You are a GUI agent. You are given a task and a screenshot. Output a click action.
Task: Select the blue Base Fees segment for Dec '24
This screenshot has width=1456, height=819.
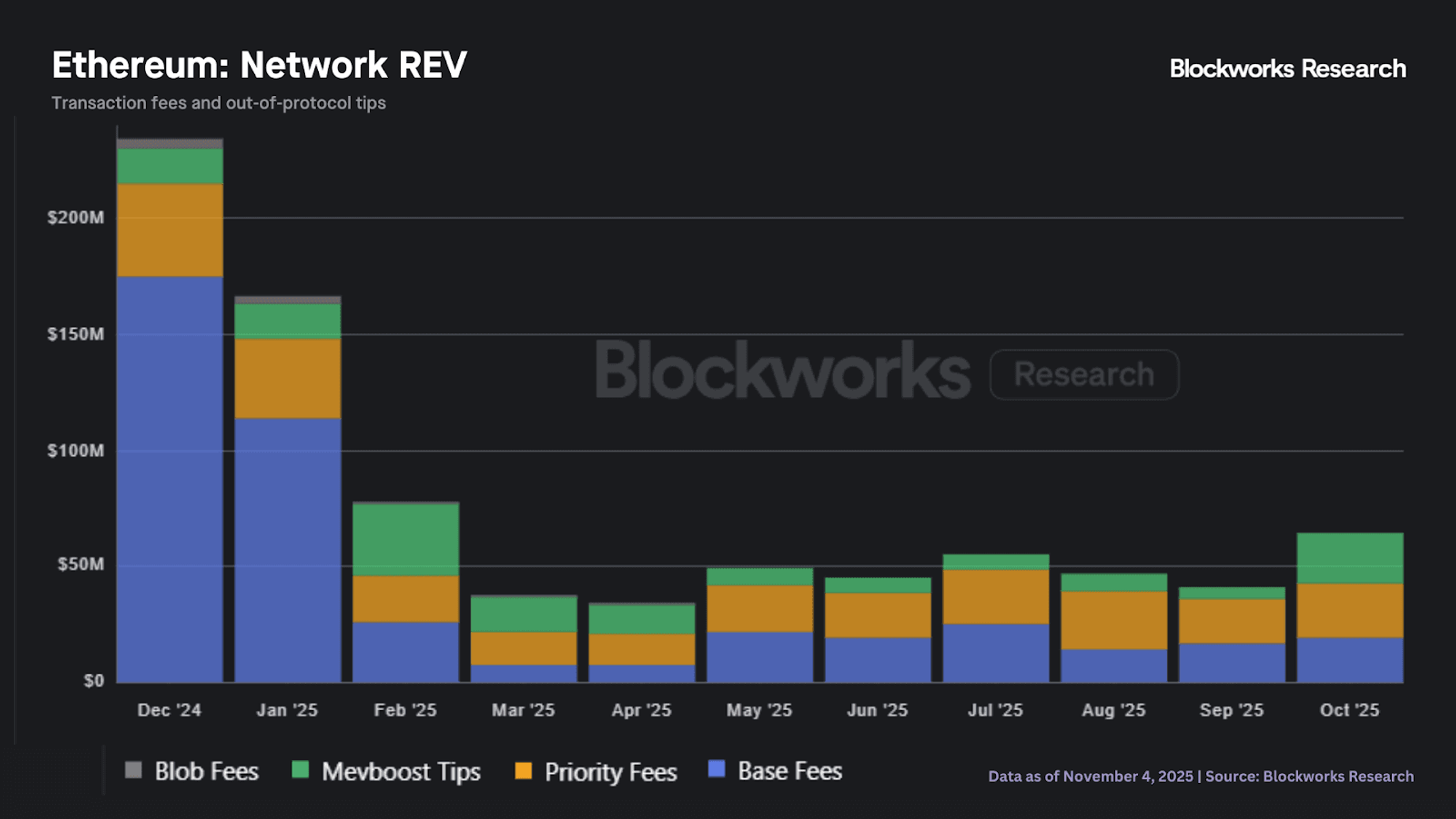point(170,479)
